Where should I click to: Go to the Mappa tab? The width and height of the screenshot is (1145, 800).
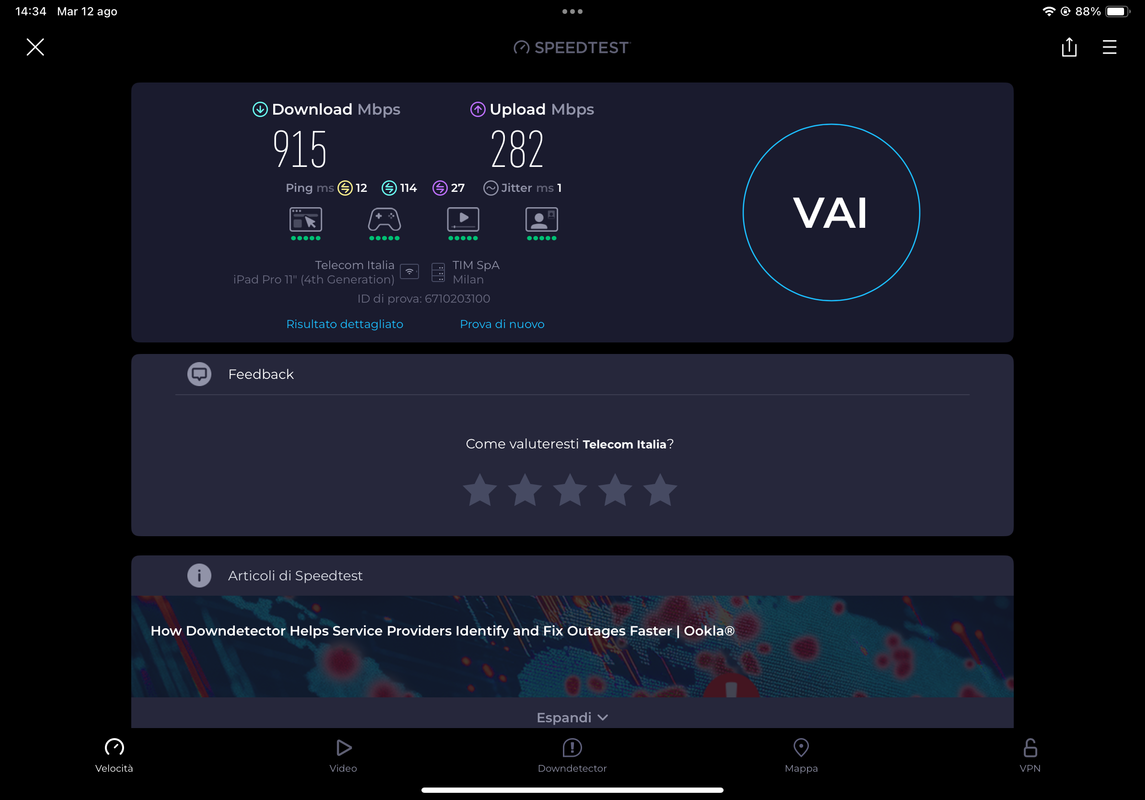pos(801,755)
